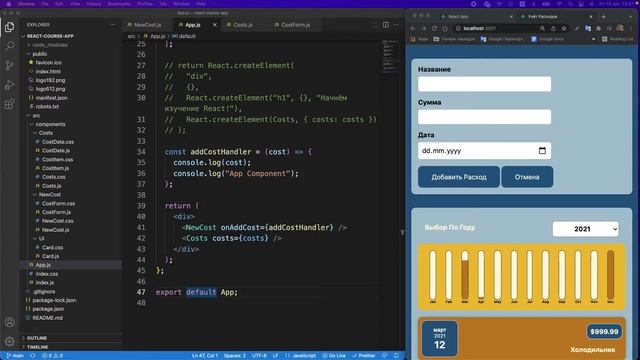
Task: Open a new Chrome tab
Action: coord(604,17)
